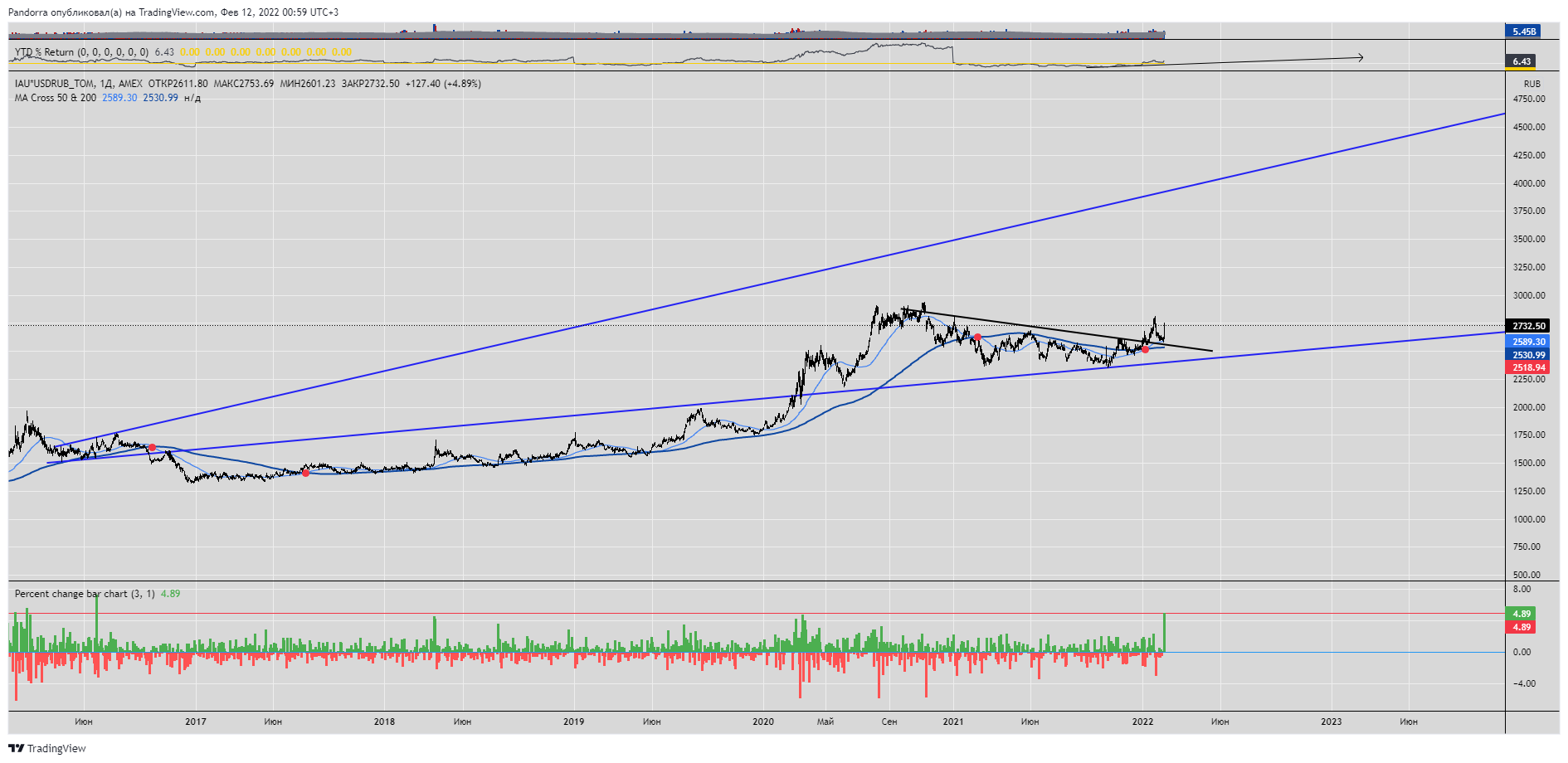1568x763 pixels.
Task: Select the YTD % Return indicator label
Action: 81,52
